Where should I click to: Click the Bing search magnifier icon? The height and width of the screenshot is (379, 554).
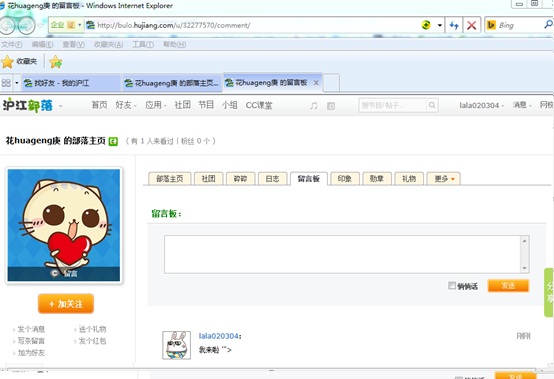[548, 24]
